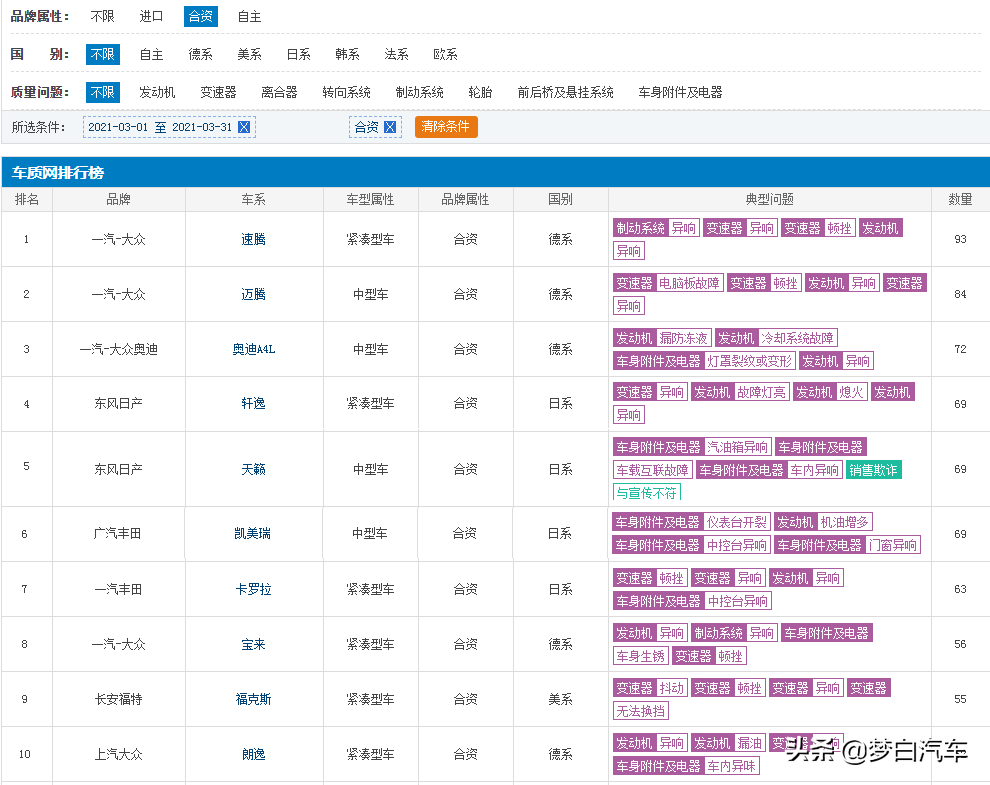Click 变速器 顿挫 tag in 宝来 row
The width and height of the screenshot is (990, 785).
click(709, 656)
